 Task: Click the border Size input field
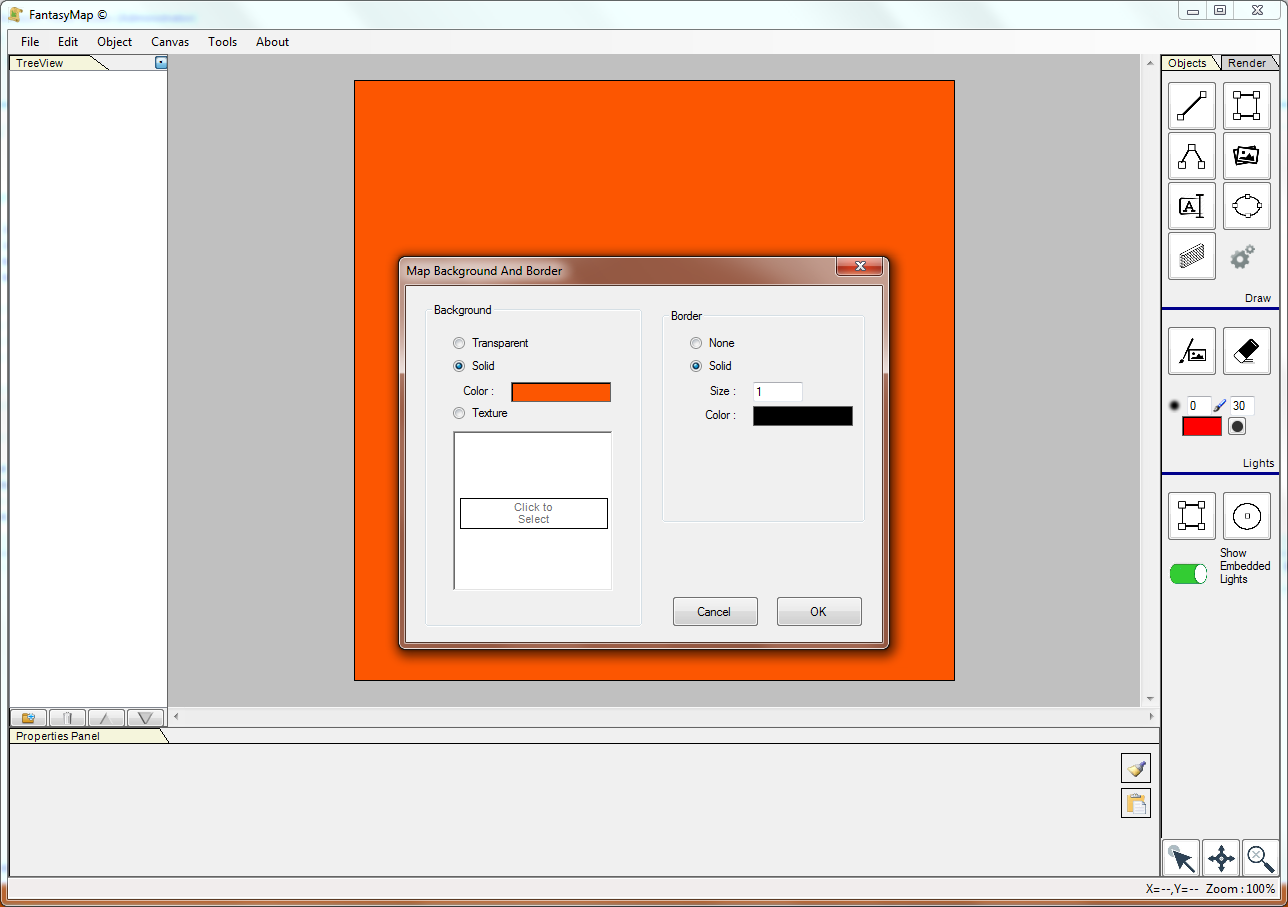pos(778,392)
